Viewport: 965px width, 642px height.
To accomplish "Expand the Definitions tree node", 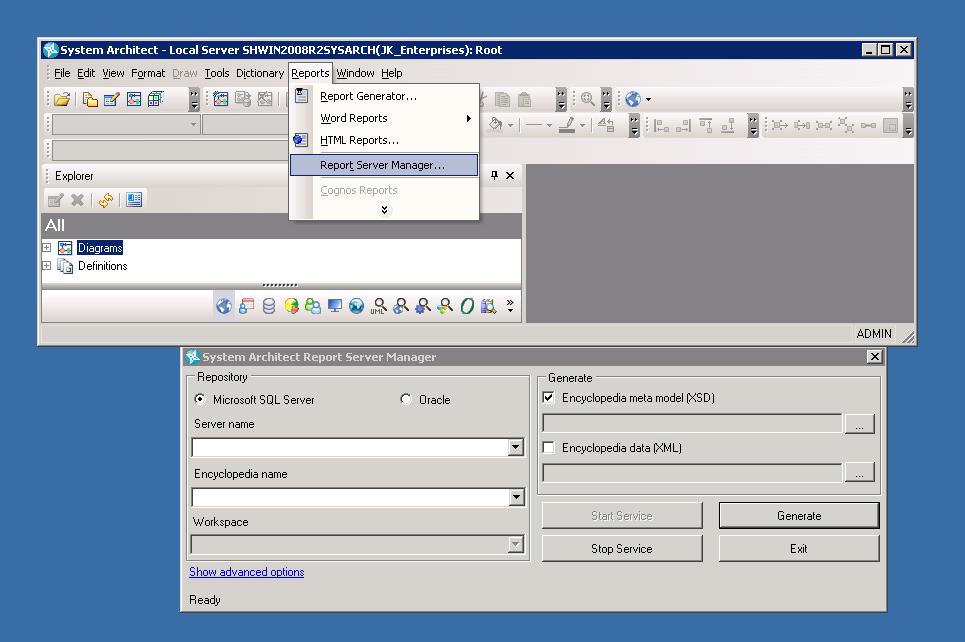I will click(x=47, y=266).
